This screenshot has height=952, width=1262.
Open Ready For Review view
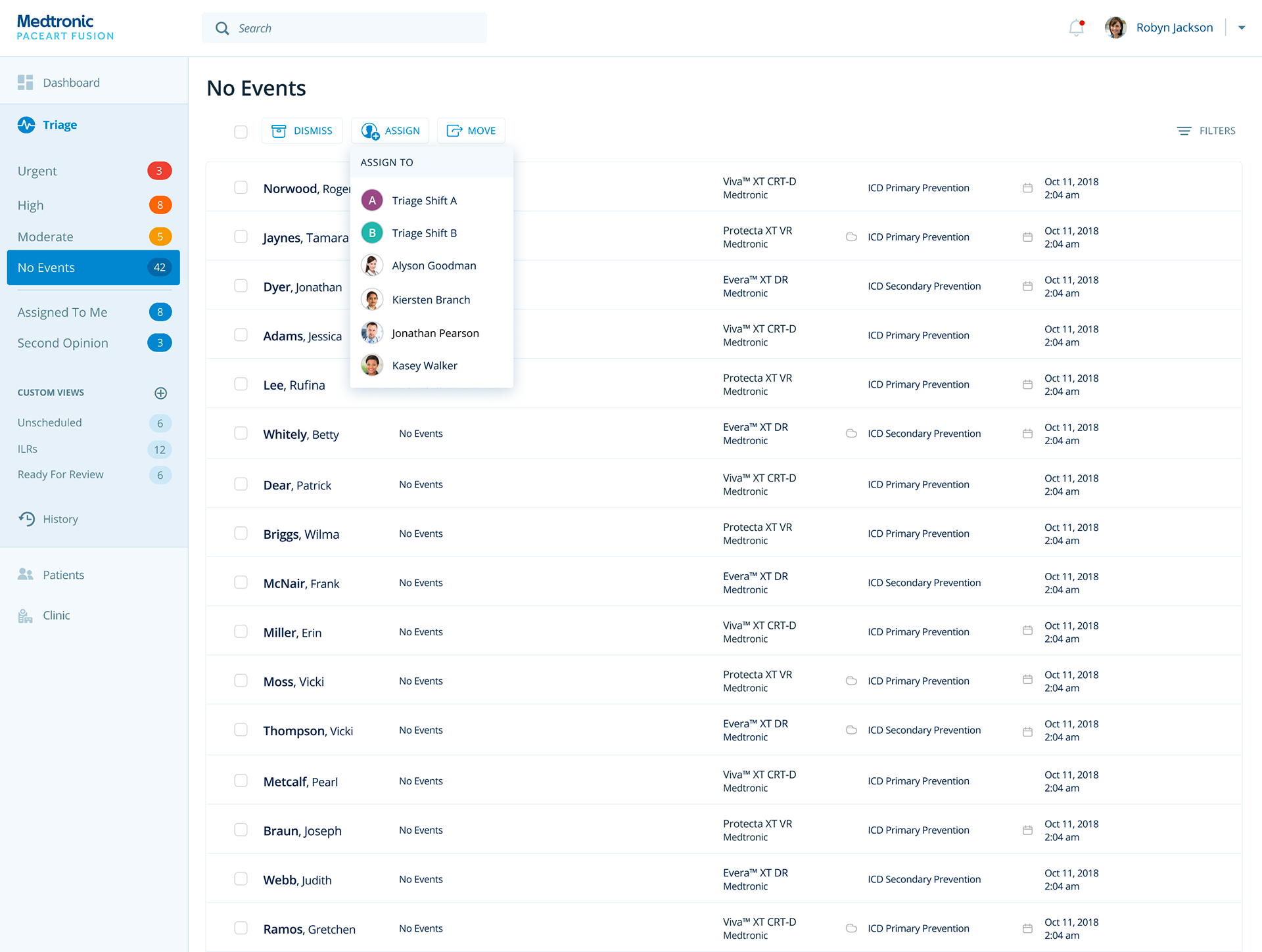pos(93,474)
